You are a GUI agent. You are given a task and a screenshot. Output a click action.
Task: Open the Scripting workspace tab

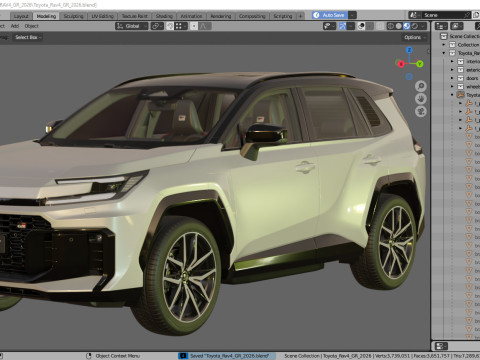point(283,16)
